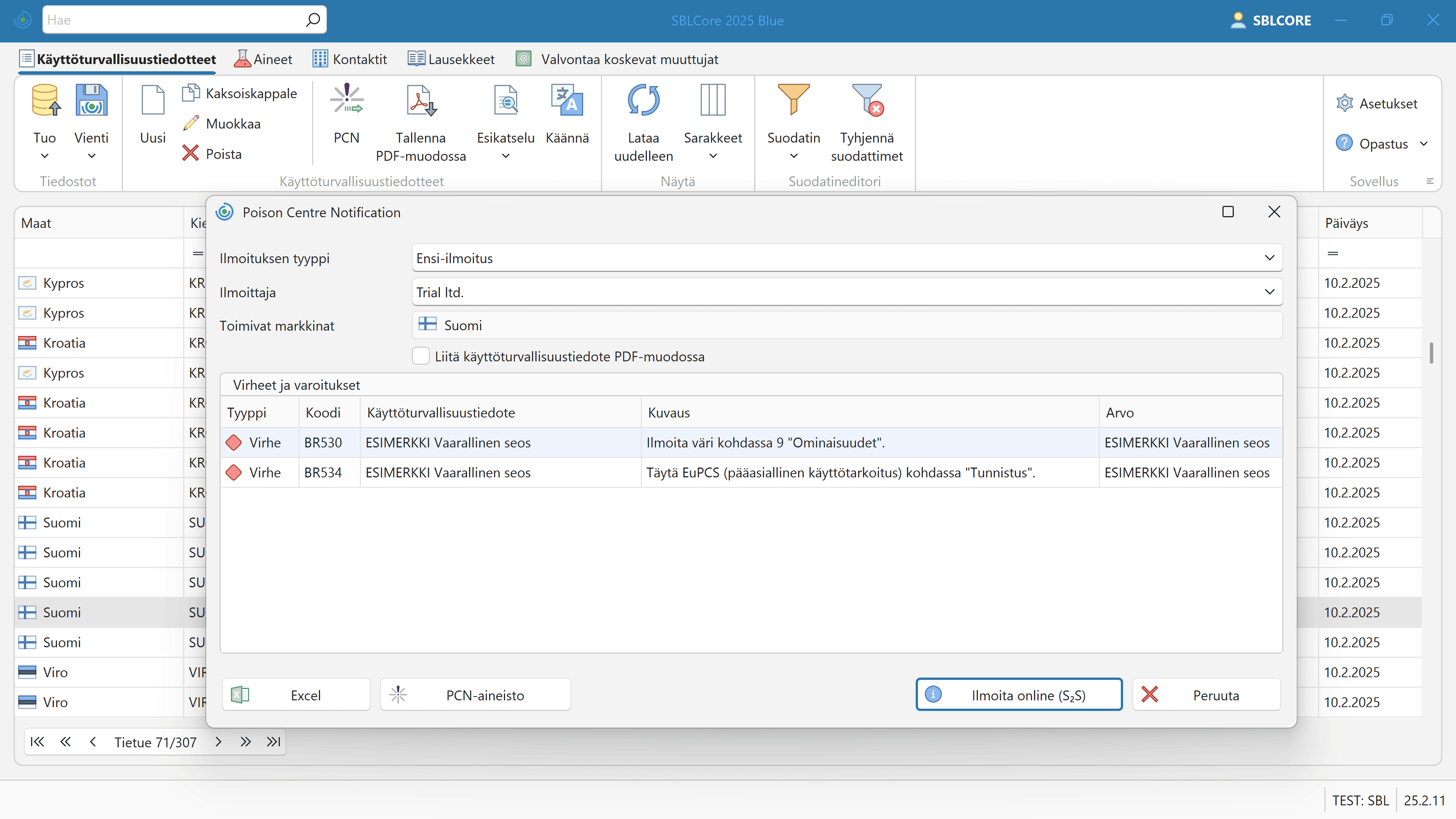This screenshot has width=1456, height=819.
Task: Expand the Ilmoittaja combo box
Action: (x=1269, y=292)
